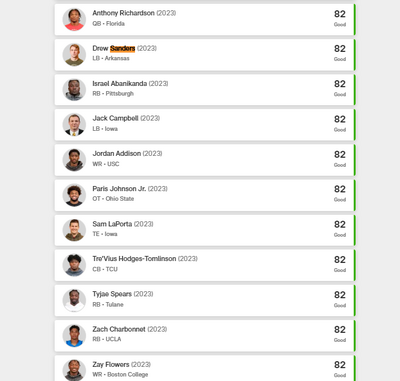Click Tyjae Spears' player headshot

(x=74, y=301)
